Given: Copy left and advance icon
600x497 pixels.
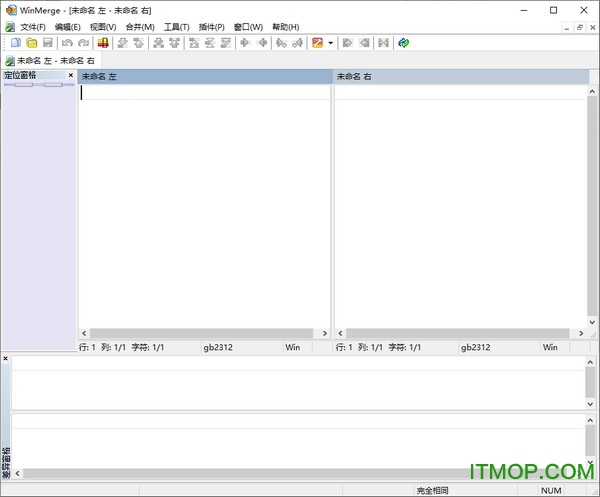Looking at the screenshot, I should pyautogui.click(x=297, y=43).
